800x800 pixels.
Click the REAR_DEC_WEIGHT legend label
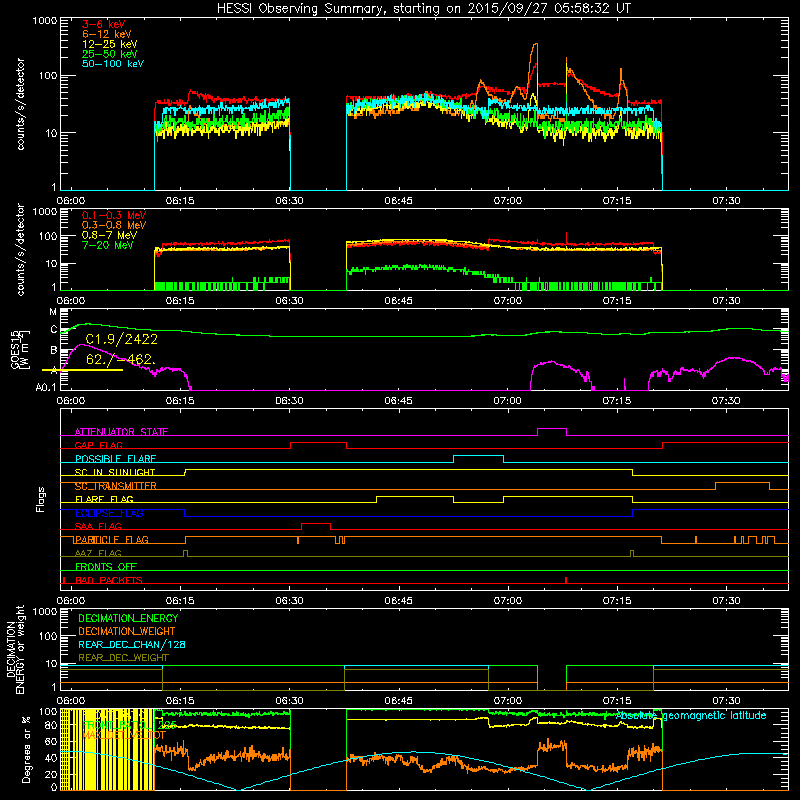click(123, 658)
